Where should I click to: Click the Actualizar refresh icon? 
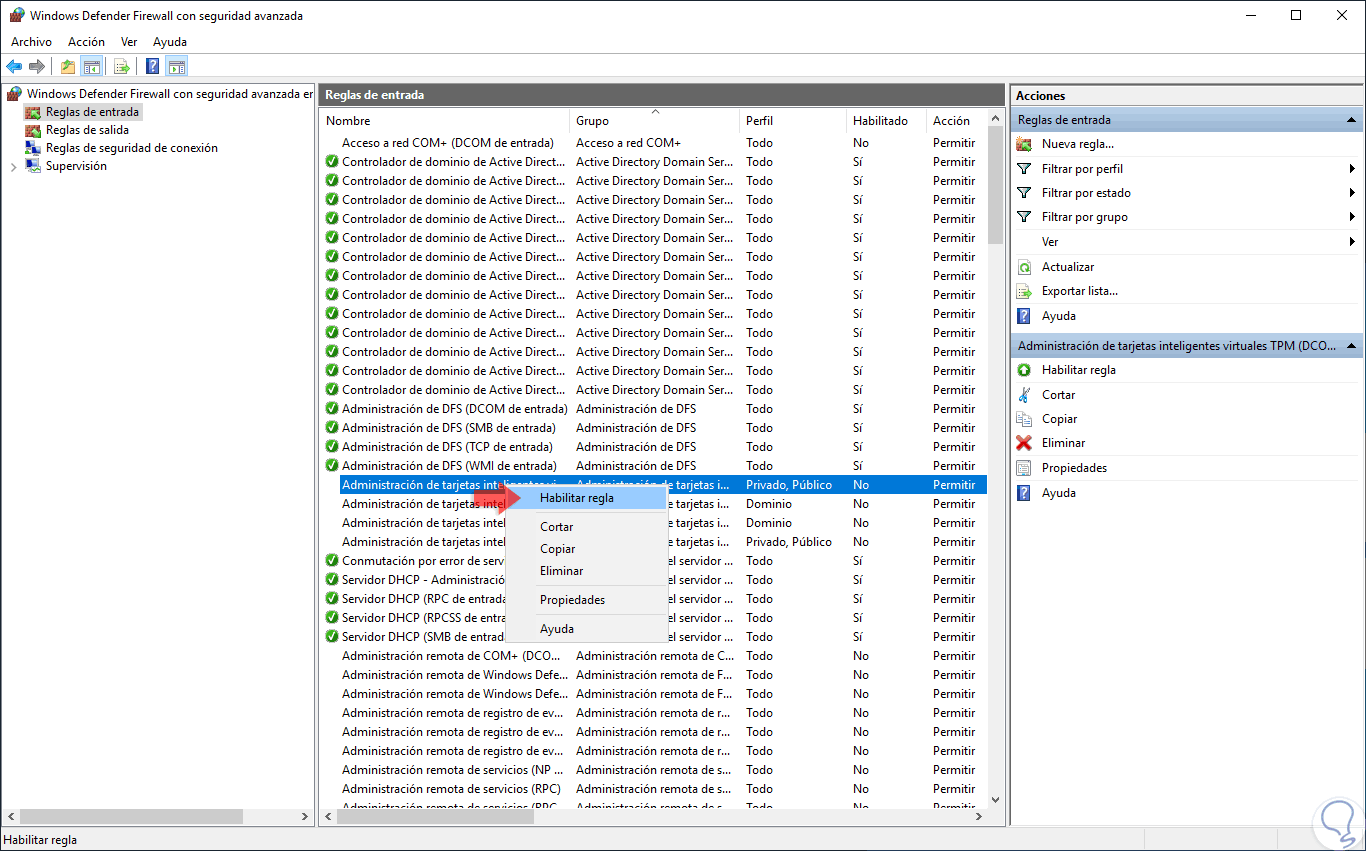[1024, 267]
